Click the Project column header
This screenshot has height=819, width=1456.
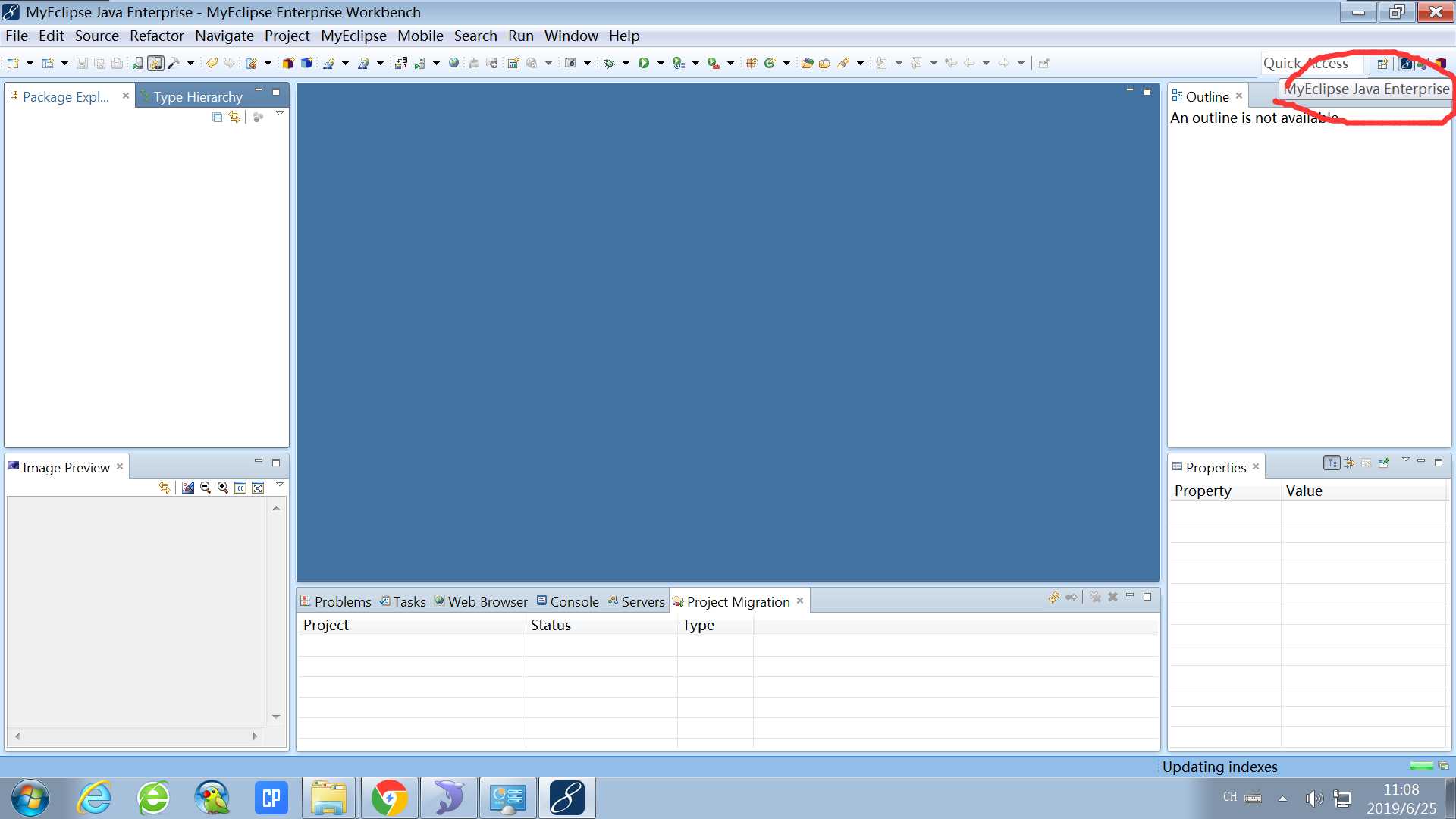pos(412,625)
